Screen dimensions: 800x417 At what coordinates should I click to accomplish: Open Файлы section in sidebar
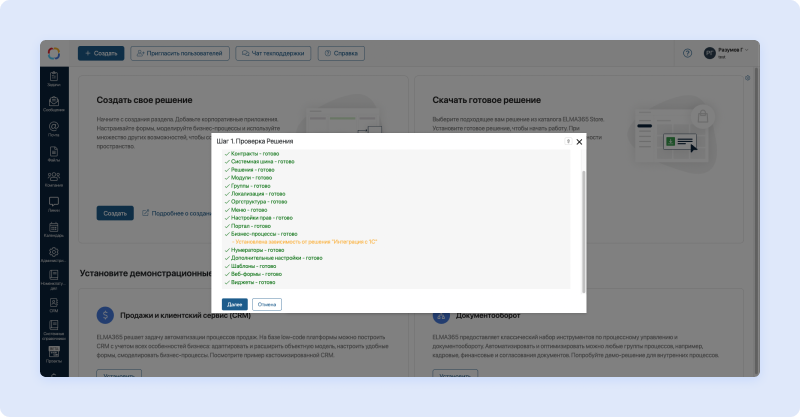pos(53,153)
